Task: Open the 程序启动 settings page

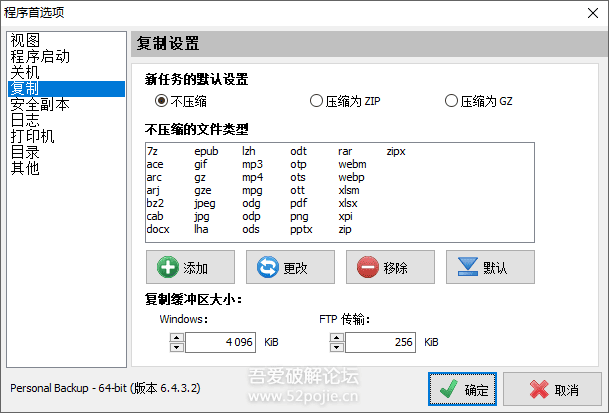Action: click(40, 57)
